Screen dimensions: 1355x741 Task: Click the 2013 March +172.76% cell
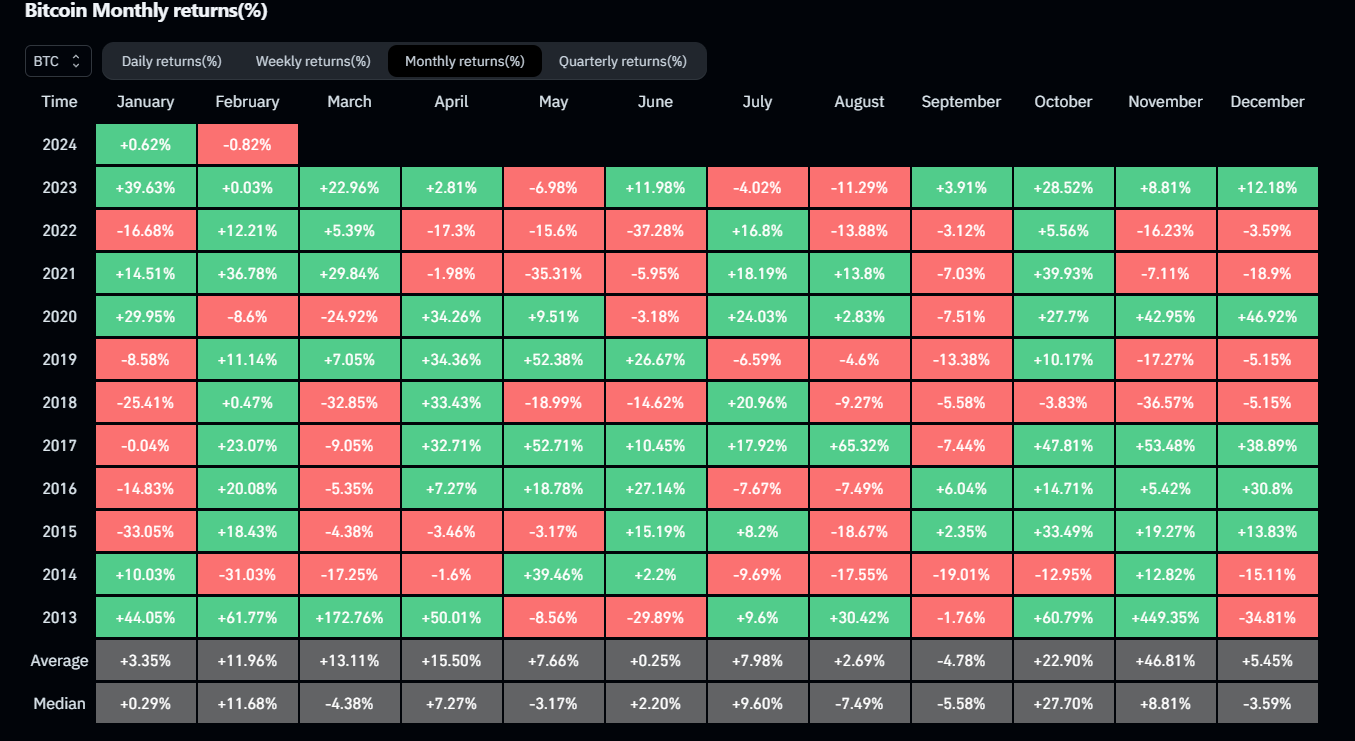tap(349, 617)
